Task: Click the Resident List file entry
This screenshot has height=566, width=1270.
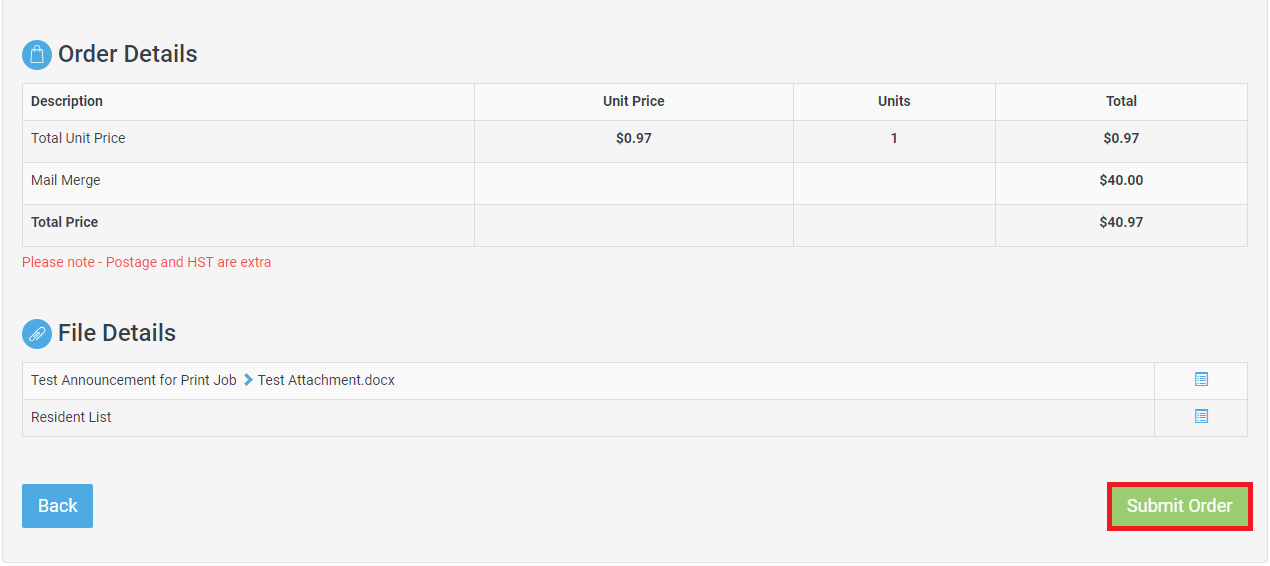Action: [x=71, y=417]
